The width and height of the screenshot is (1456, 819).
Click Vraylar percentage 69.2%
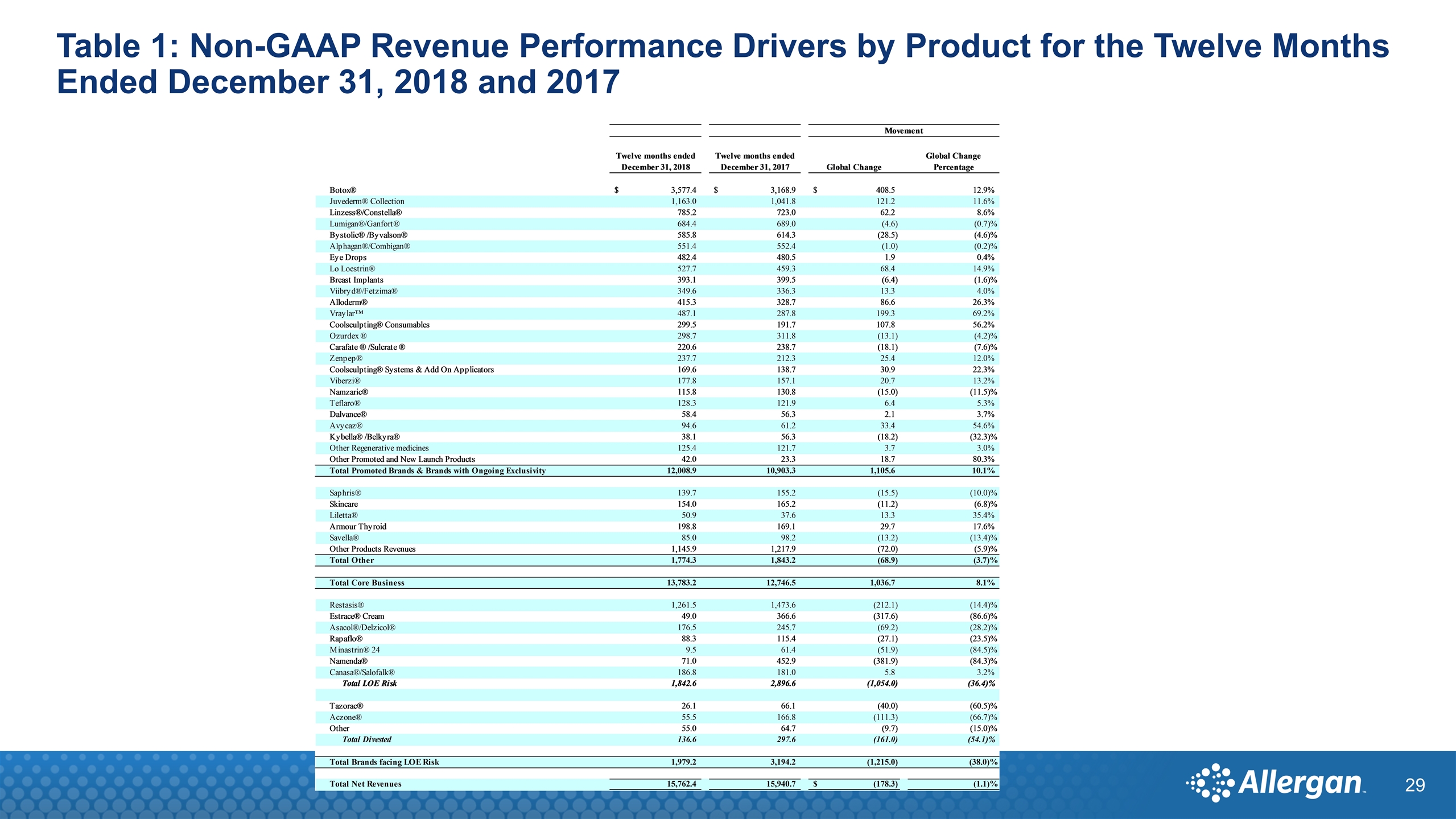(x=984, y=313)
